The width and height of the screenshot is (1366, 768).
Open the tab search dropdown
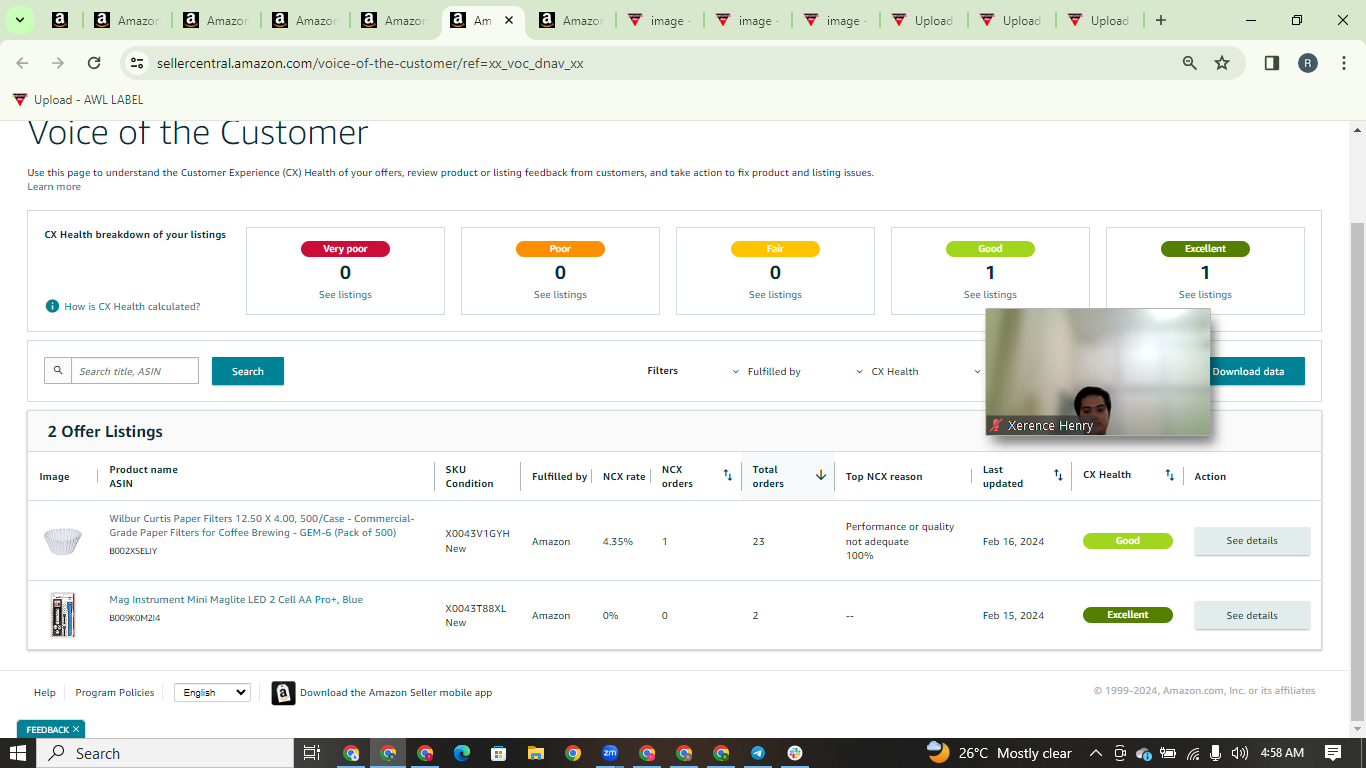coord(20,20)
